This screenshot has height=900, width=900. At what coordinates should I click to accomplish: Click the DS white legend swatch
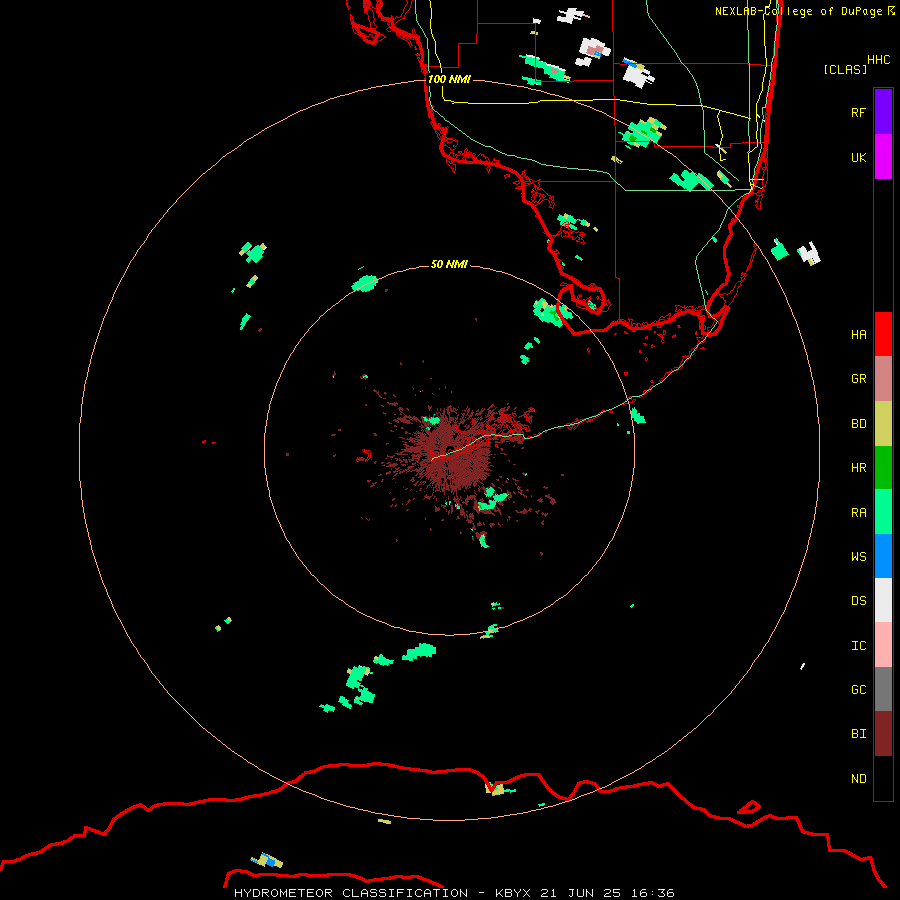[883, 600]
